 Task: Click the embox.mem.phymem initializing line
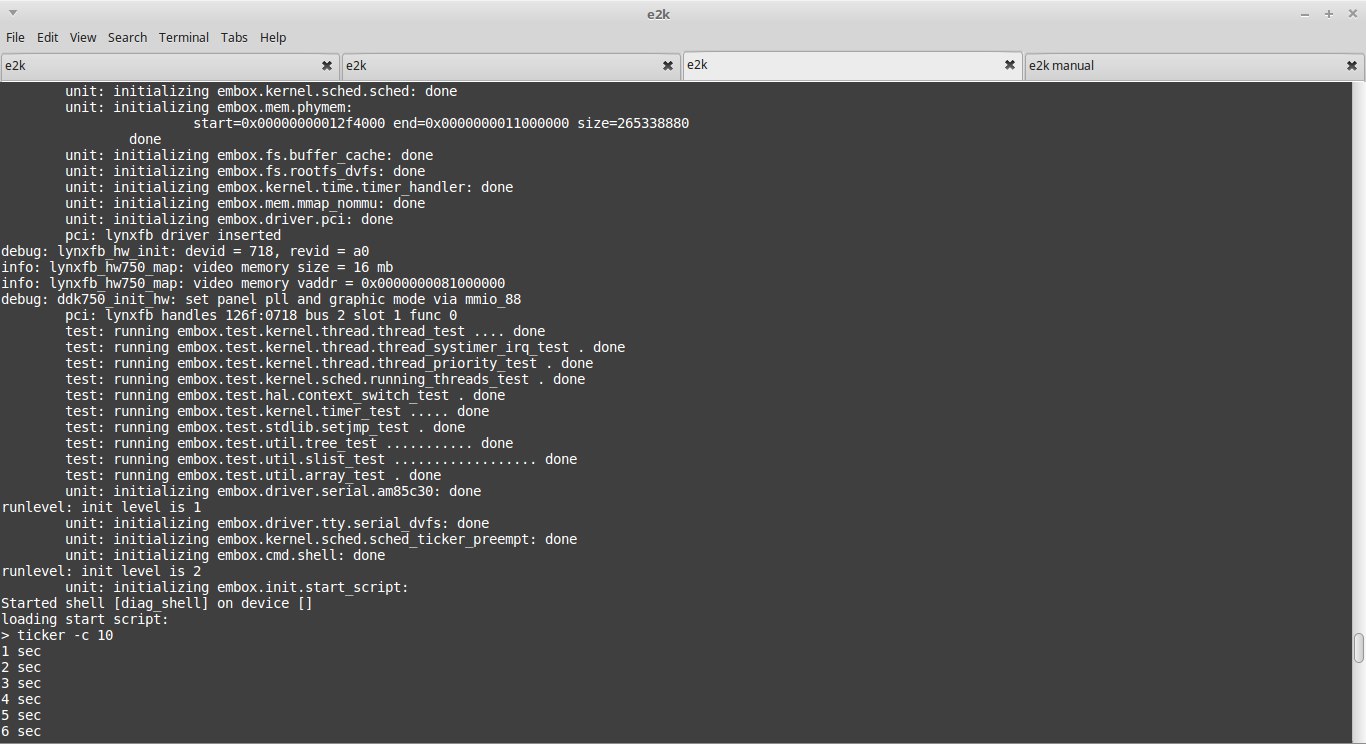(x=209, y=107)
